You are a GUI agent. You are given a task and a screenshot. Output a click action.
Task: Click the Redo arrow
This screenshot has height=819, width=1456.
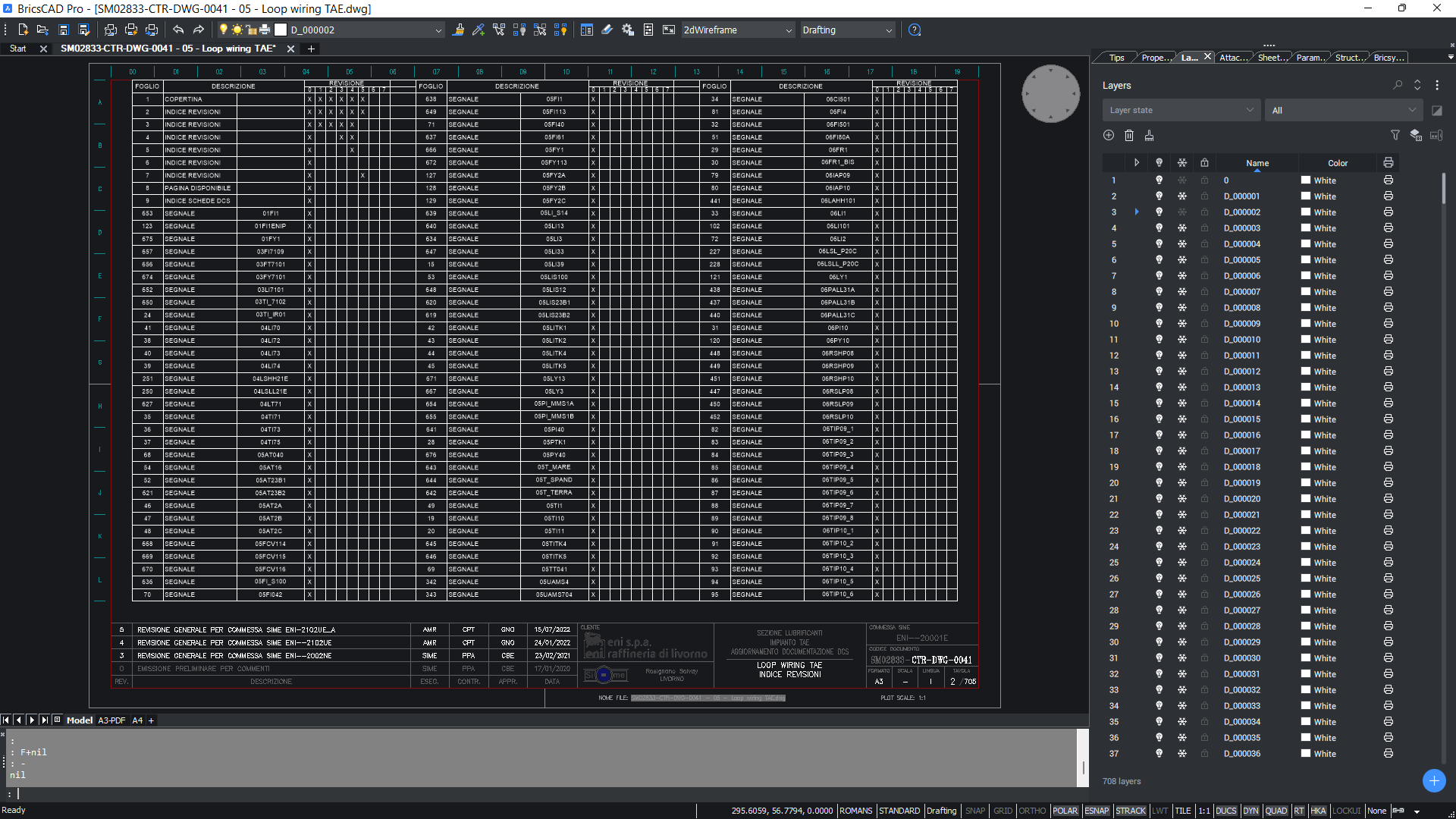(199, 30)
